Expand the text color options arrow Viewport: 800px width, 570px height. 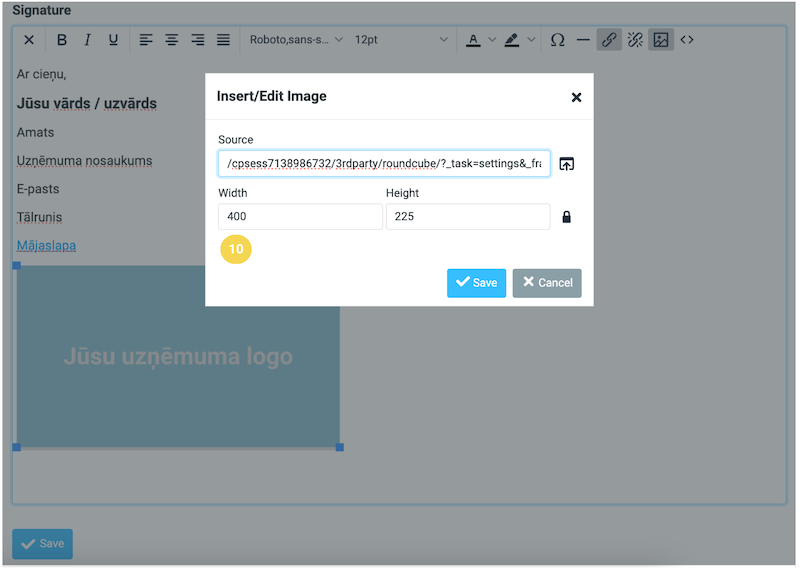pos(491,40)
